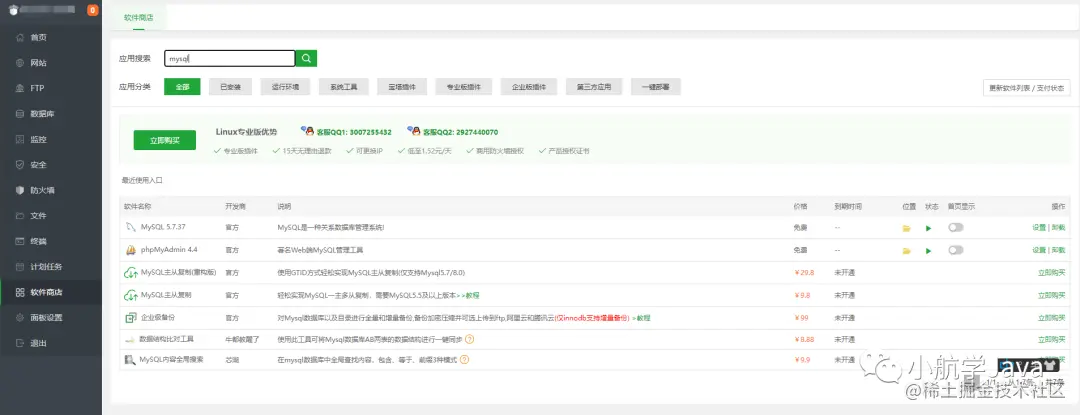Select the 系统工具 category filter
The image size is (1080, 415).
pos(344,87)
